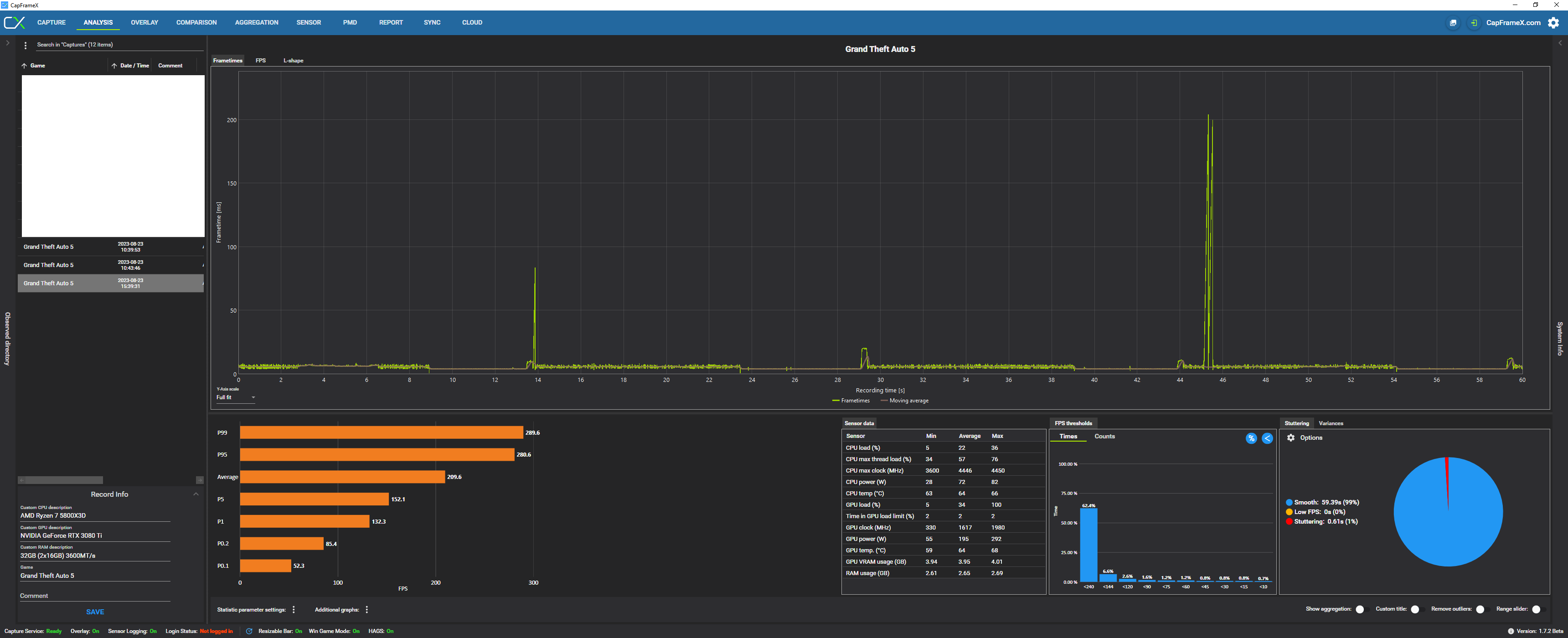Switch to the L-shape graph tab
Viewport: 1568px width, 638px height.
[293, 60]
